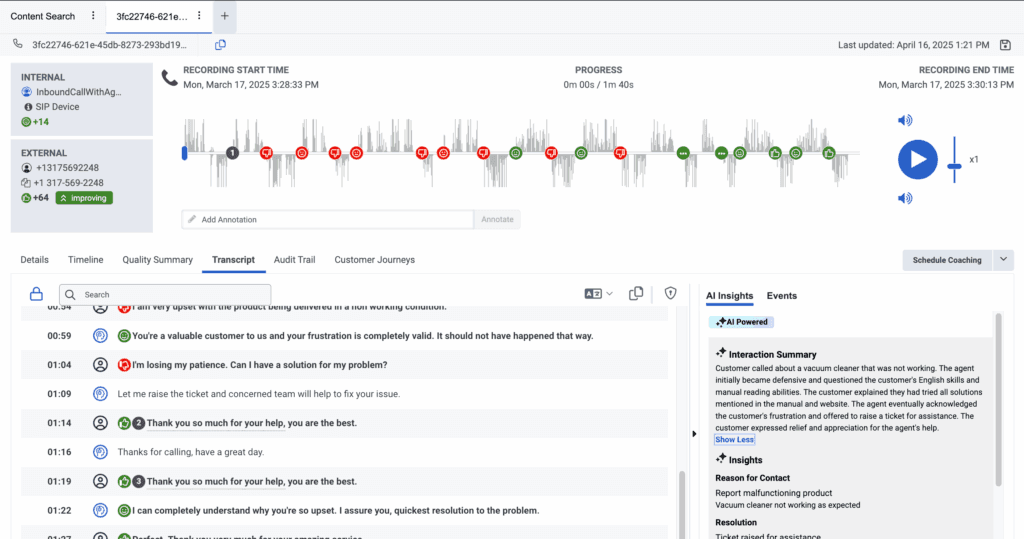
Task: Play the call recording
Action: (x=917, y=159)
